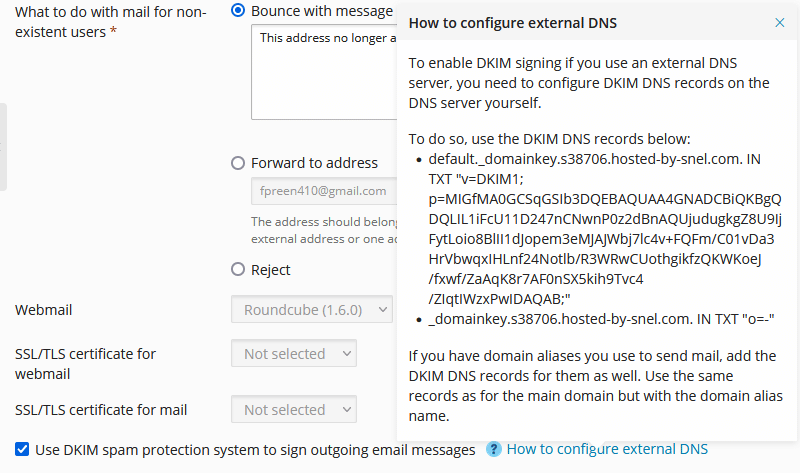Click the Roundcube dropdown chevron arrow
Viewport: 800px width, 473px height.
[x=383, y=309]
